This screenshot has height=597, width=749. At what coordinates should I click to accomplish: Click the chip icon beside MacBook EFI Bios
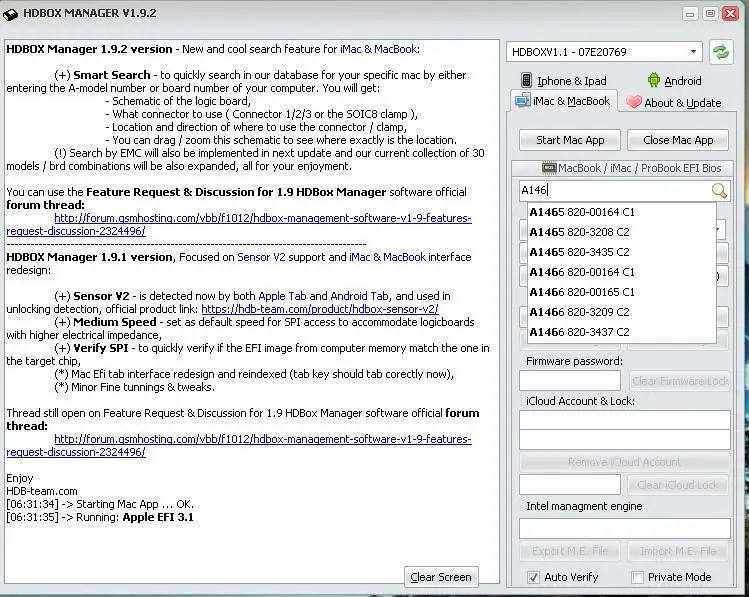pos(549,168)
